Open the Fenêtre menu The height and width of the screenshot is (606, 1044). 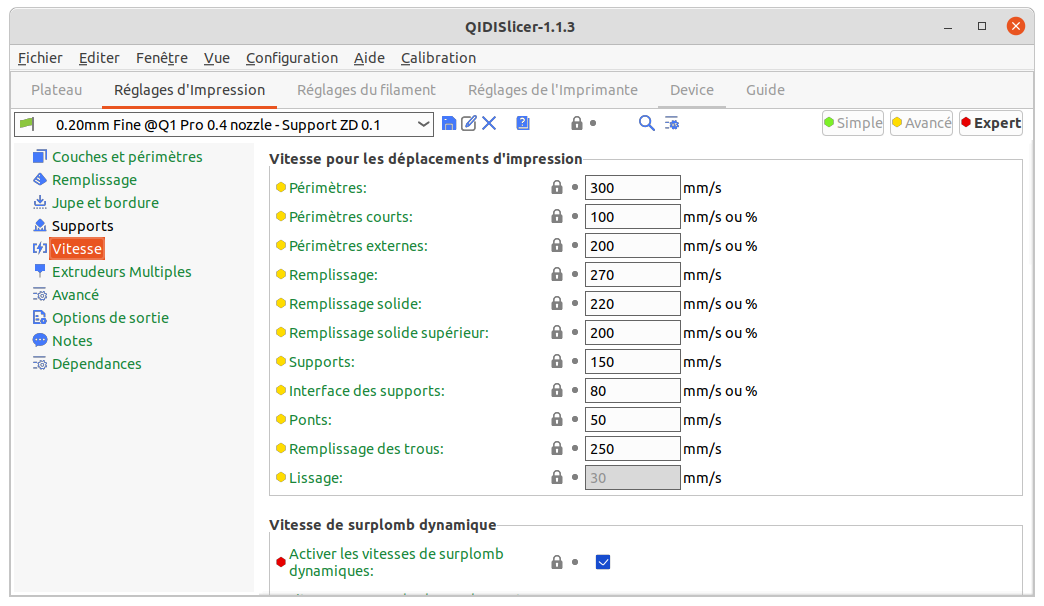coord(162,58)
